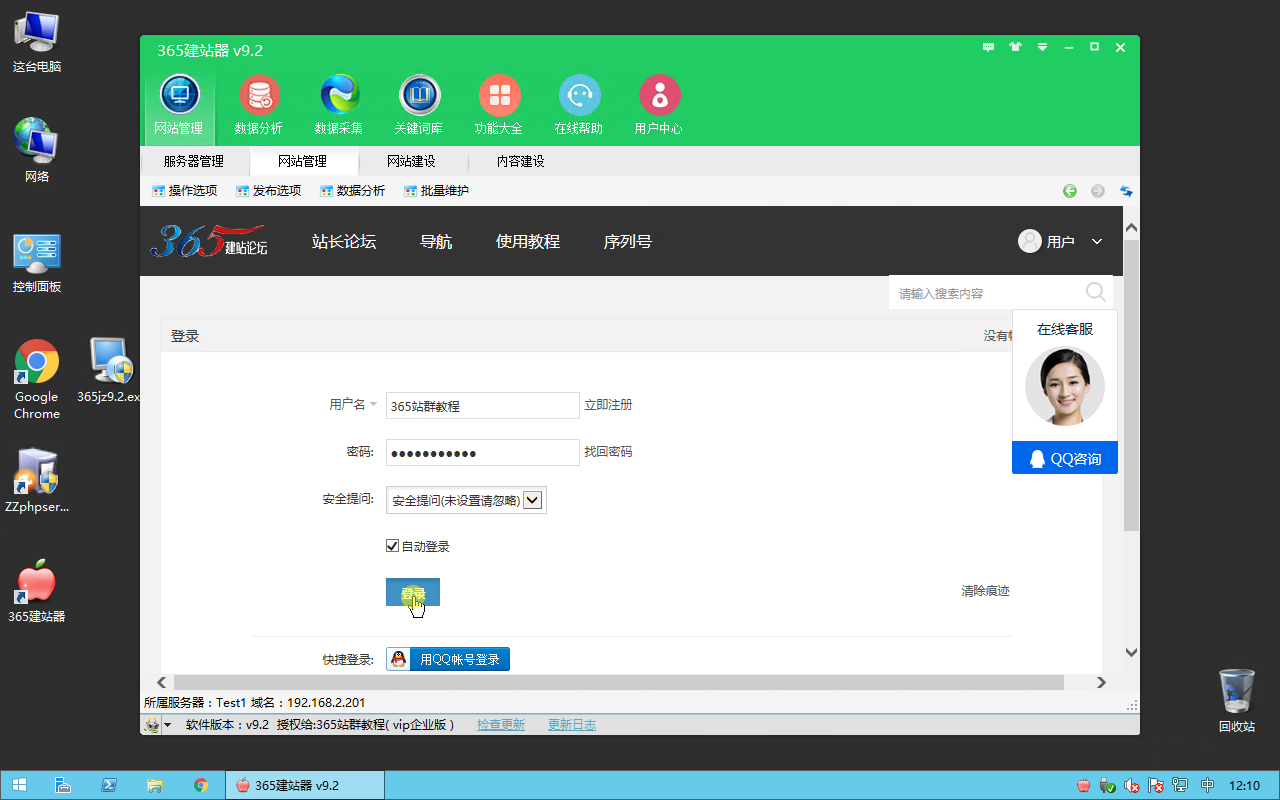The image size is (1280, 800).
Task: Click the green browser back arrow
Action: [x=1070, y=191]
